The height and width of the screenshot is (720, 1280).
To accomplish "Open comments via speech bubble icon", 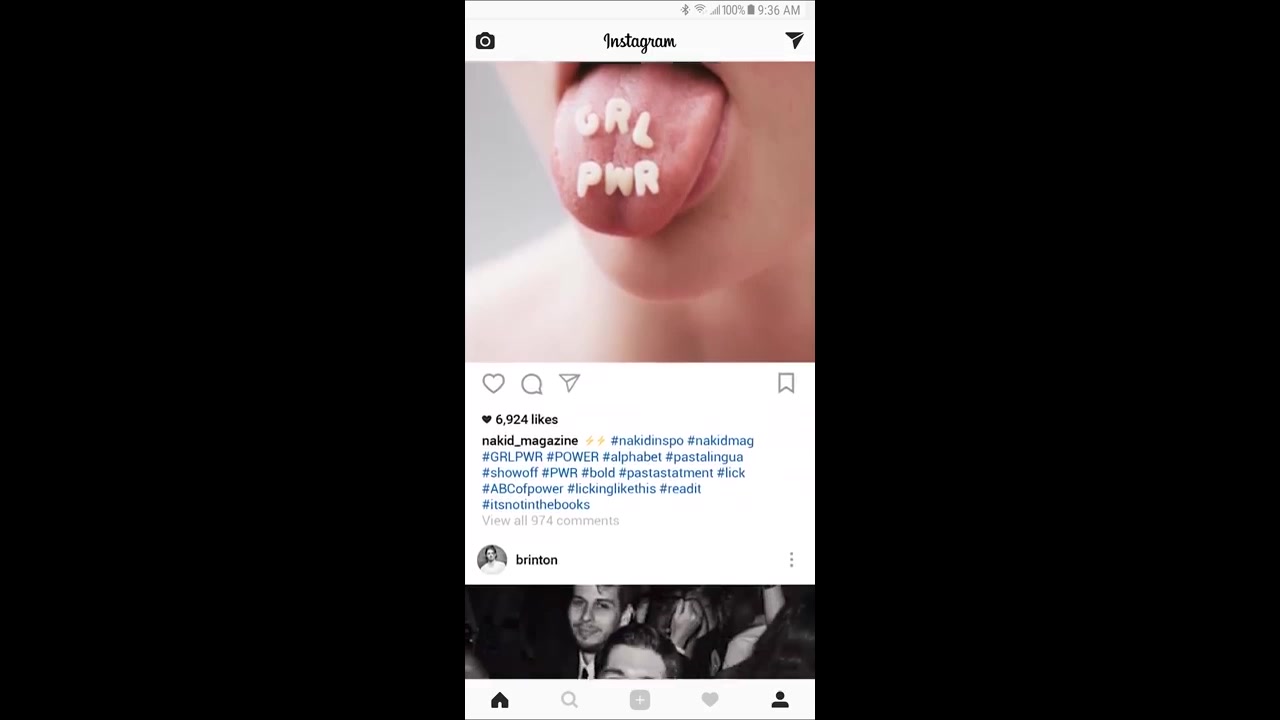I will [x=531, y=383].
